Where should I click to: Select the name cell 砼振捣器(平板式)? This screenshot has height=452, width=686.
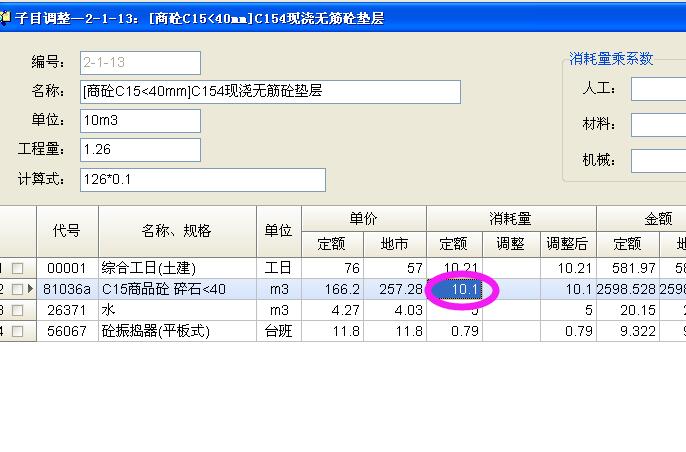[x=177, y=331]
